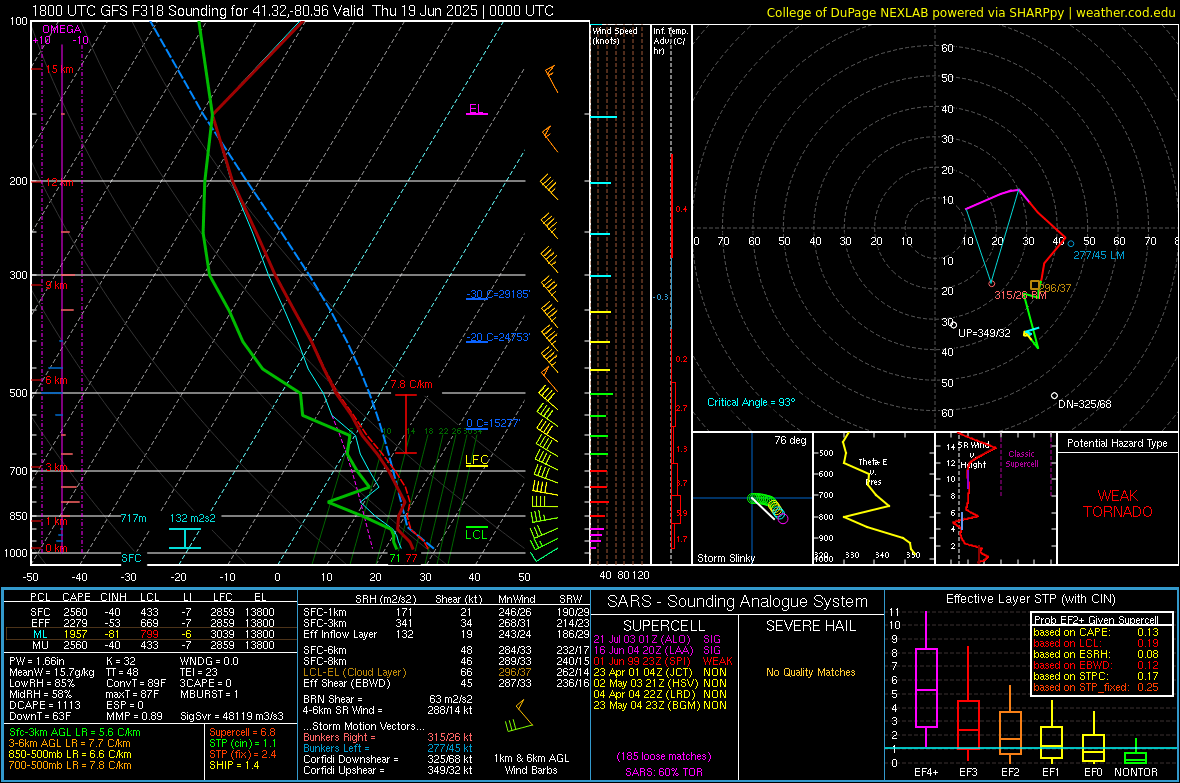Image resolution: width=1180 pixels, height=783 pixels.
Task: Click the 'SHIP = 1.4' value
Action: [234, 765]
